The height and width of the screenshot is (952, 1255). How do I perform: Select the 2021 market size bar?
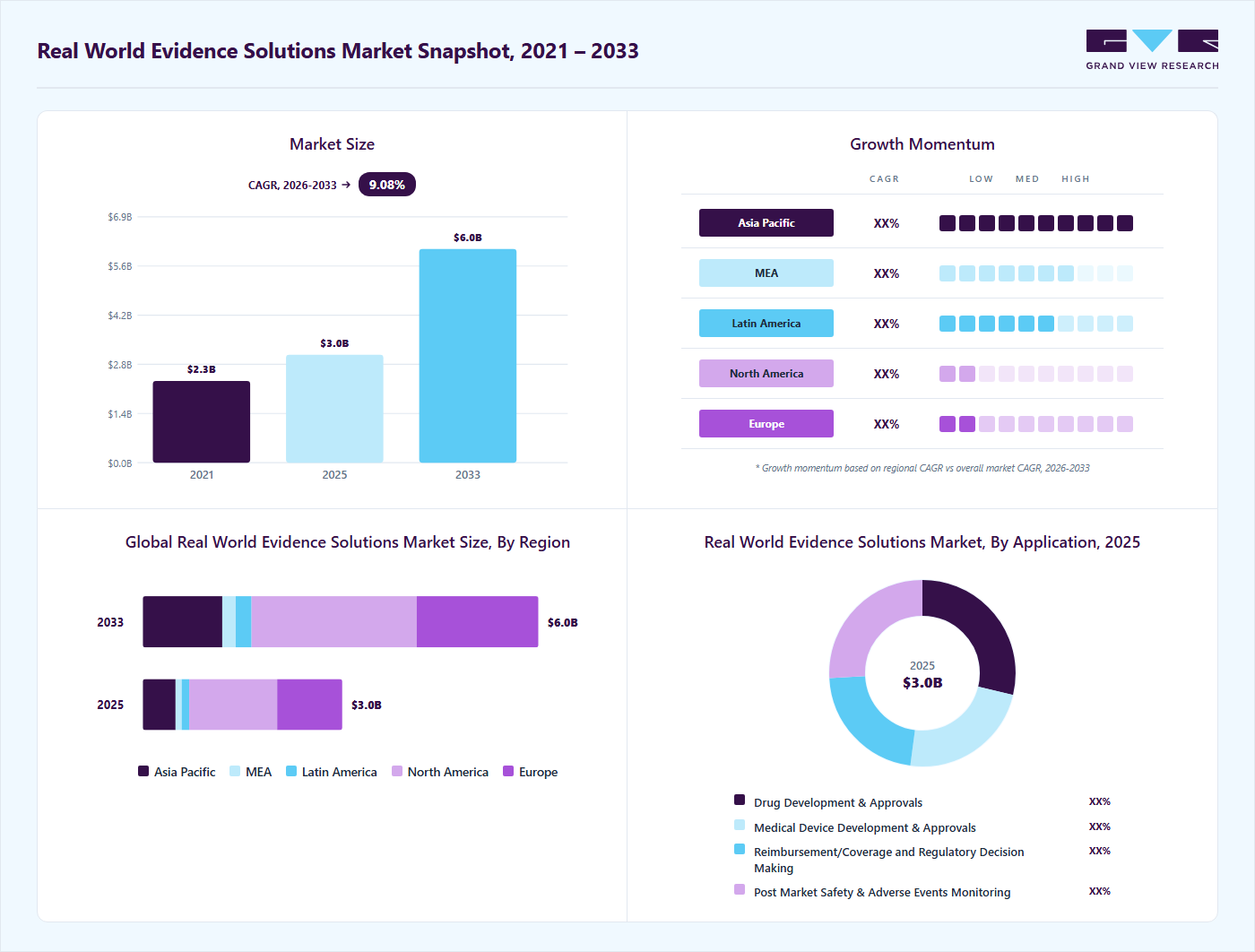(202, 422)
